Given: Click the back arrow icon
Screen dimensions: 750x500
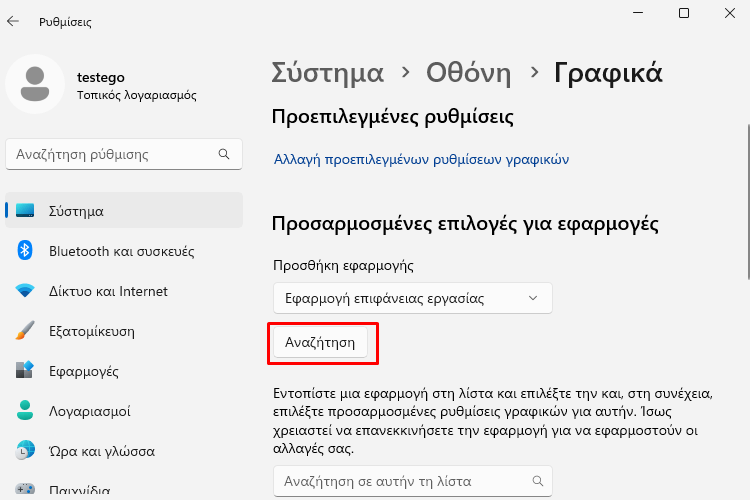Looking at the screenshot, I should click(13, 21).
